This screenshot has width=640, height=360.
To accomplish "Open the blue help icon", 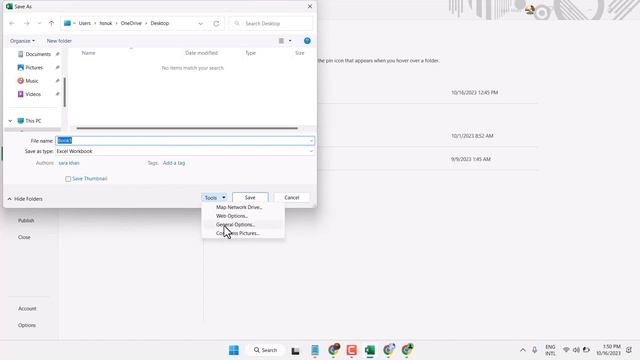I will click(307, 41).
